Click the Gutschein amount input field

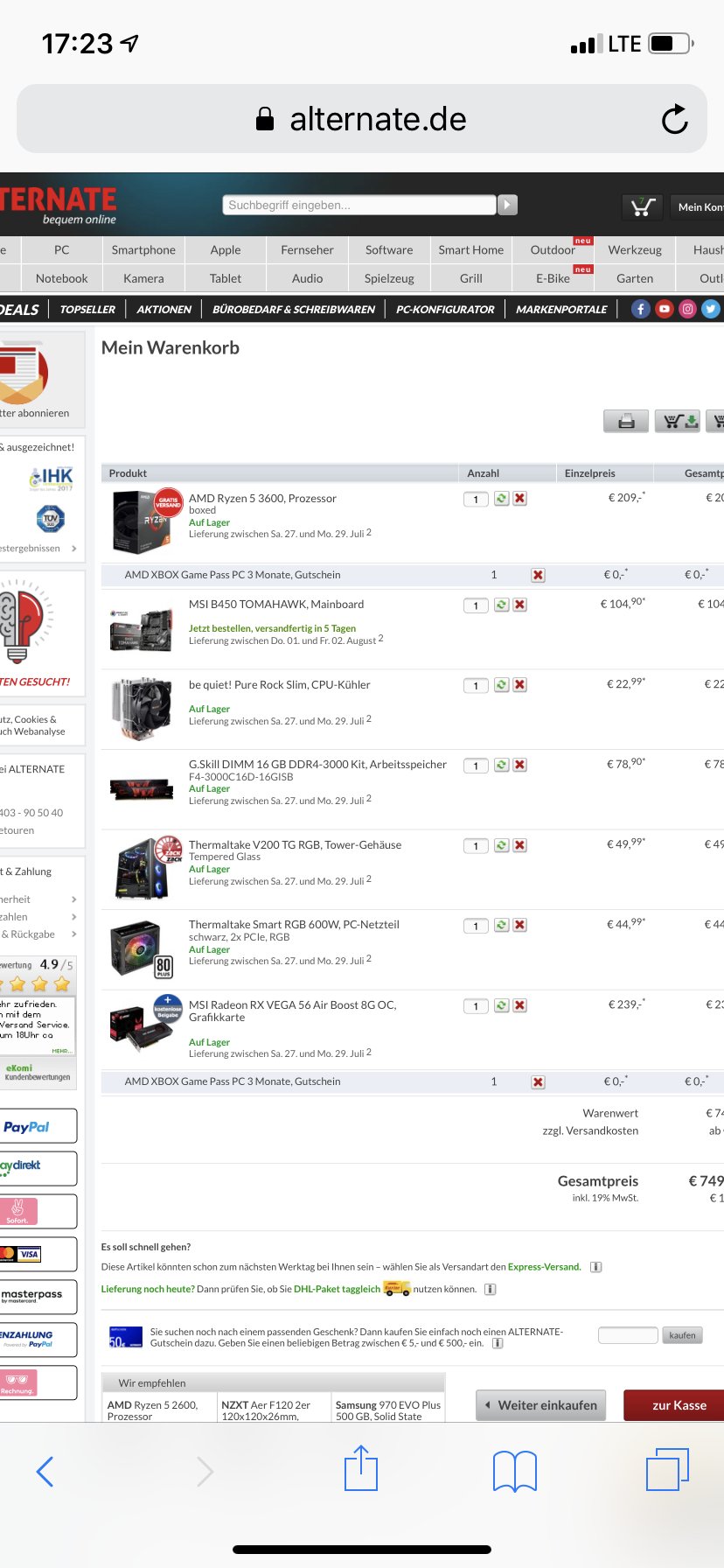click(x=628, y=1335)
